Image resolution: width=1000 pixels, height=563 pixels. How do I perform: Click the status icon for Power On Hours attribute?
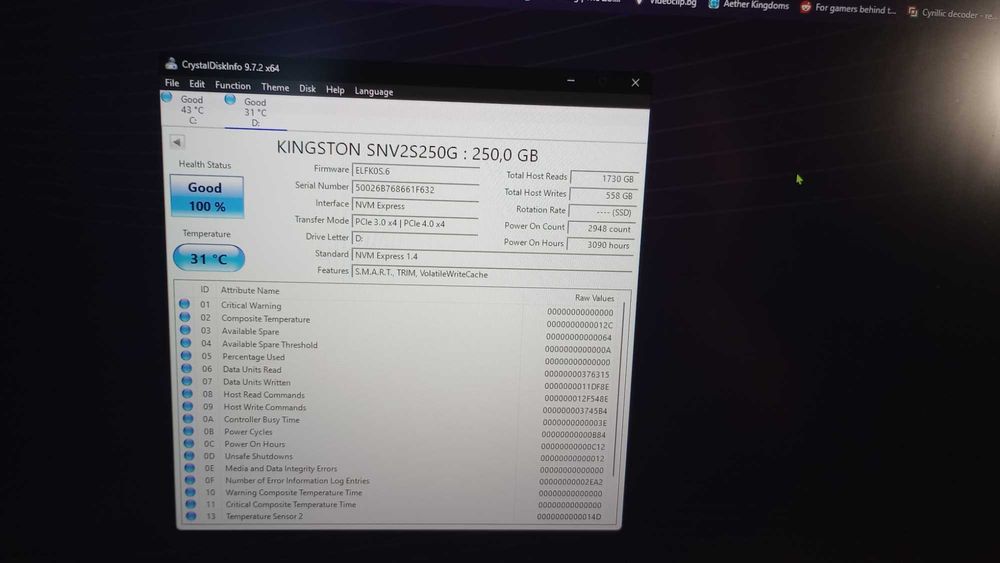pyautogui.click(x=189, y=443)
